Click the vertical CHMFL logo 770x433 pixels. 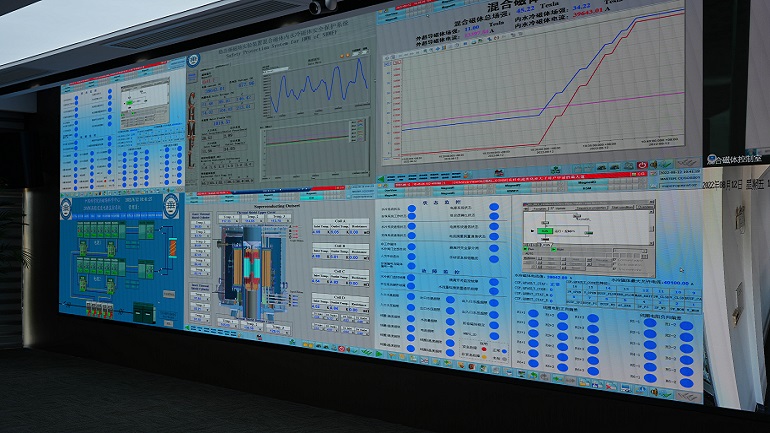193,126
